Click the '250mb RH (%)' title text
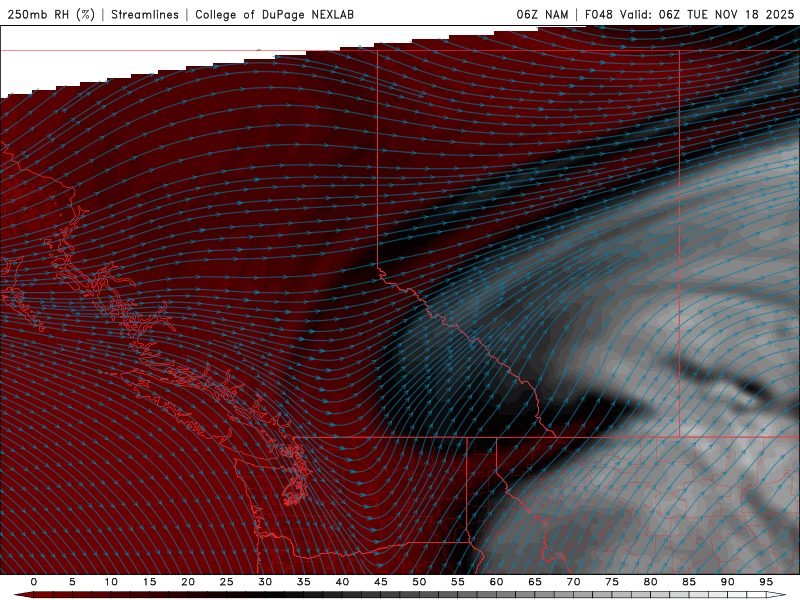800x600 pixels. point(51,14)
